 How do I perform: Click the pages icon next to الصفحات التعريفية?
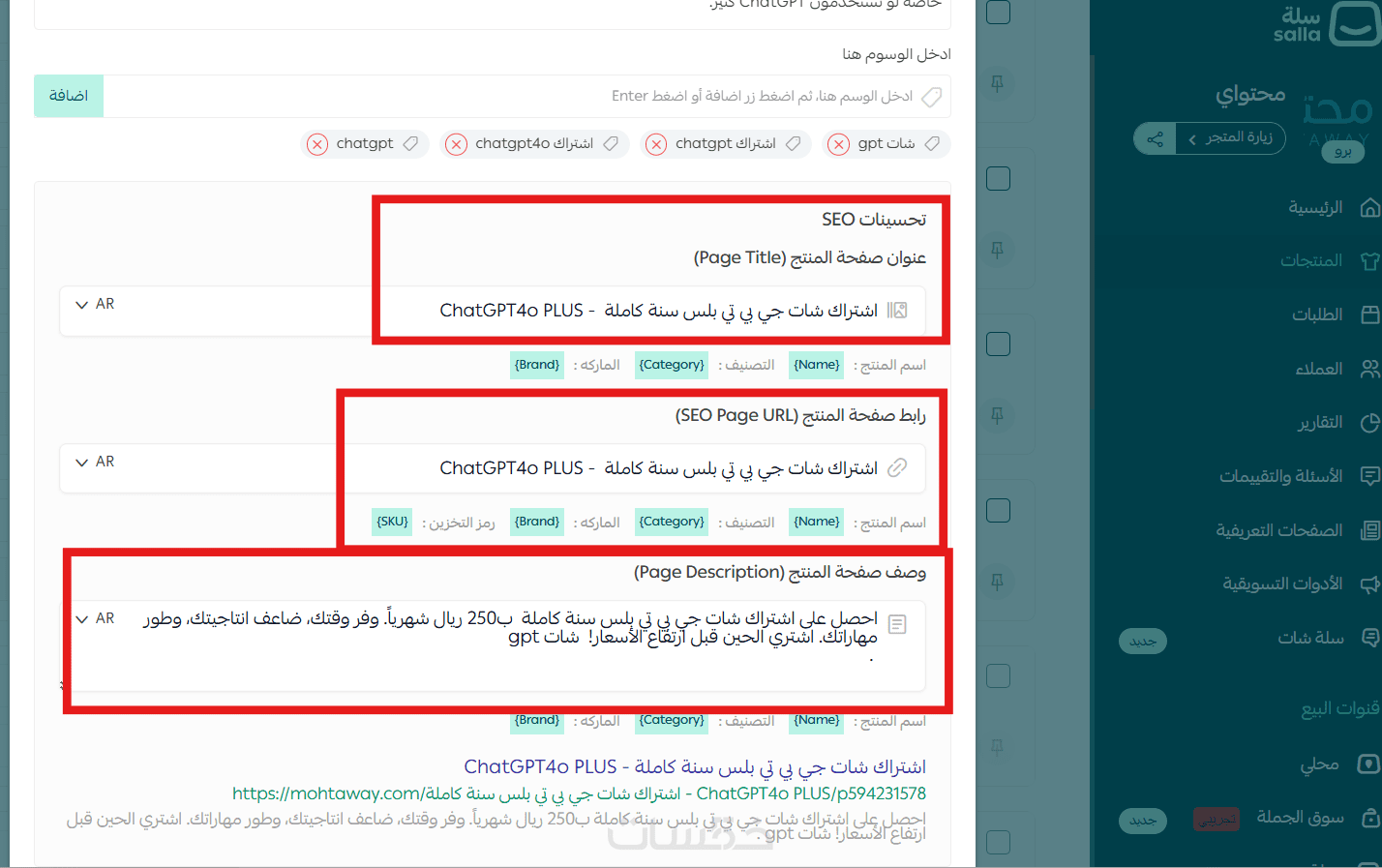pyautogui.click(x=1369, y=530)
